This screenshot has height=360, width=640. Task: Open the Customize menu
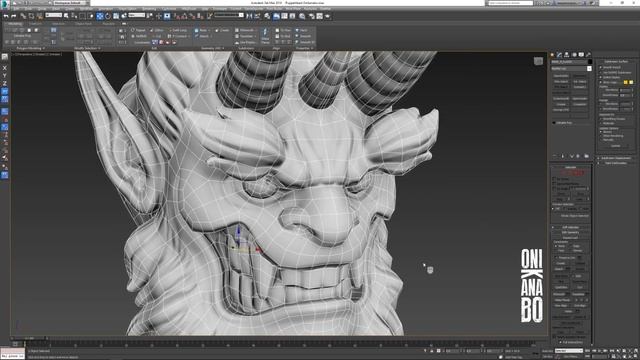pos(169,9)
